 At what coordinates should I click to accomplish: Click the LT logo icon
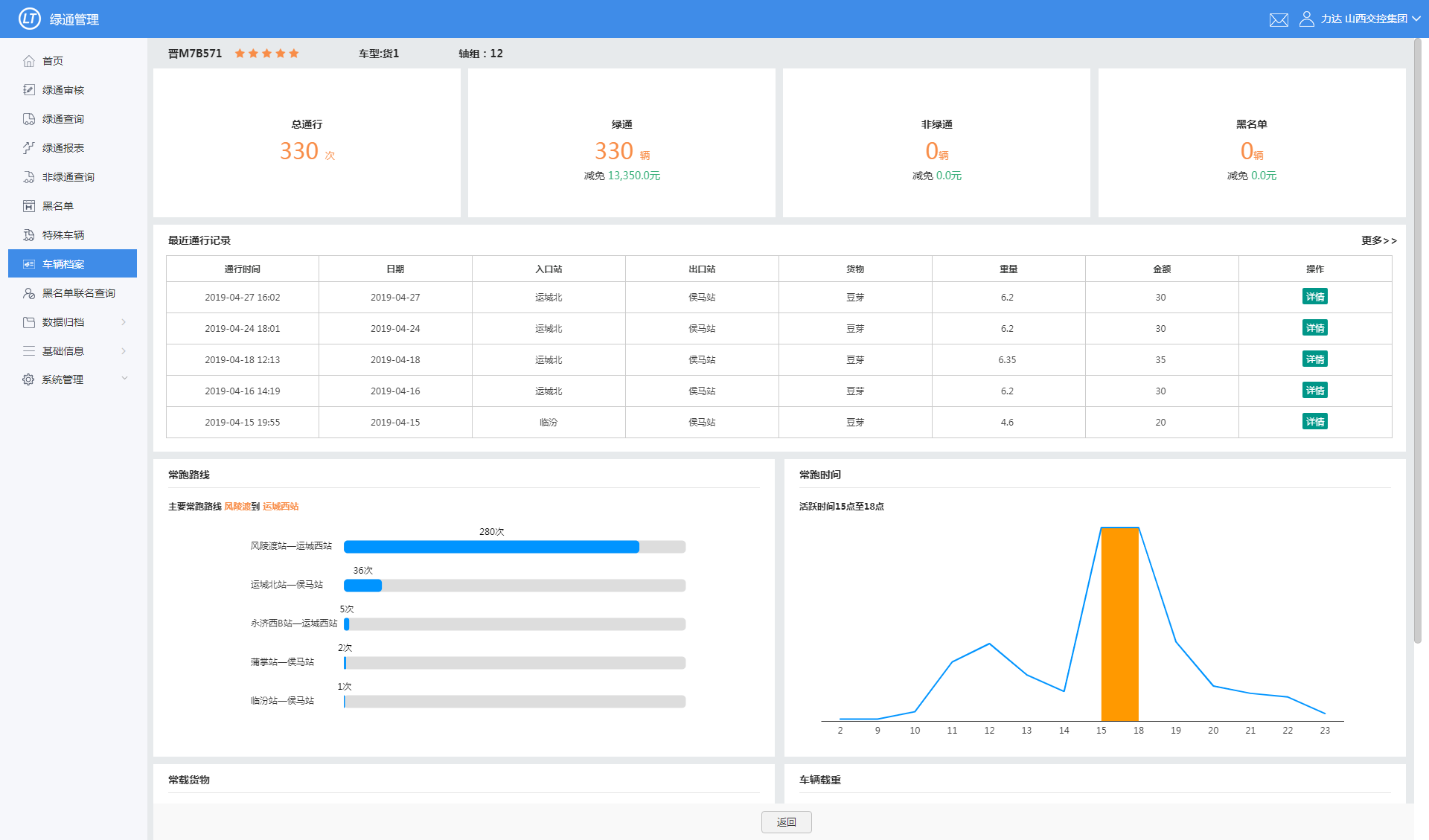pos(29,19)
